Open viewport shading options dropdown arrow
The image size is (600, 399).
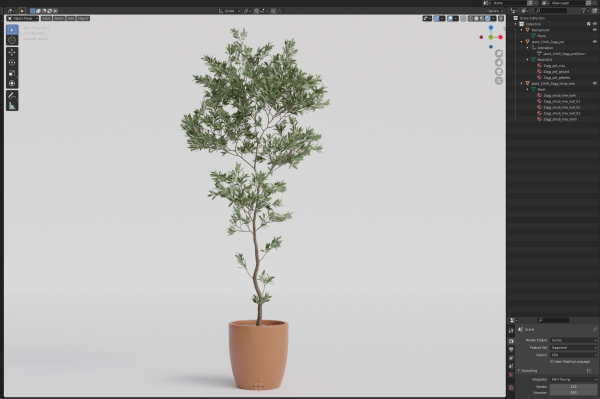[x=494, y=18]
